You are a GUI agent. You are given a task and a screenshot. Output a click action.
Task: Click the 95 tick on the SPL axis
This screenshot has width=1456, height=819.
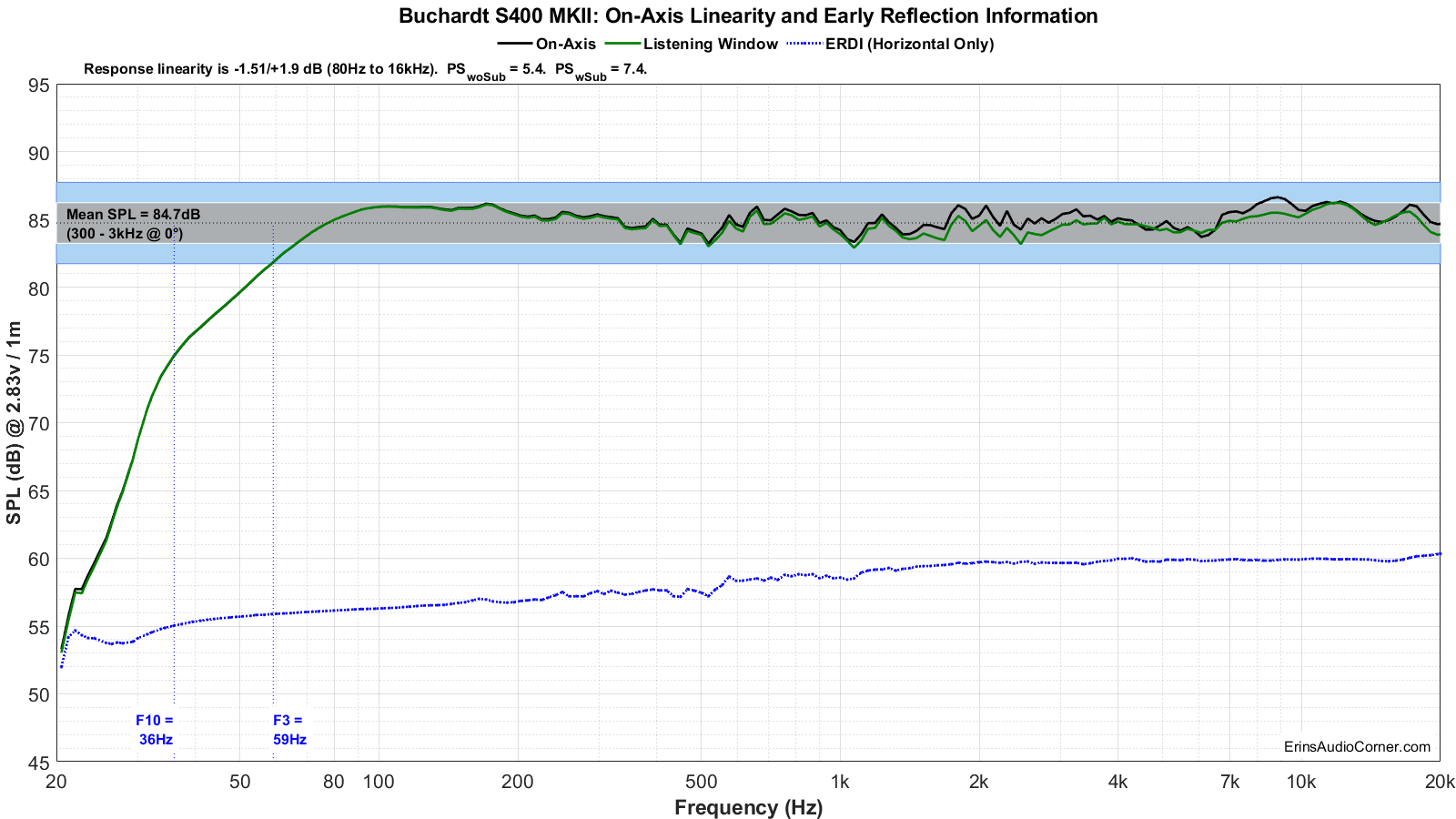[x=38, y=86]
